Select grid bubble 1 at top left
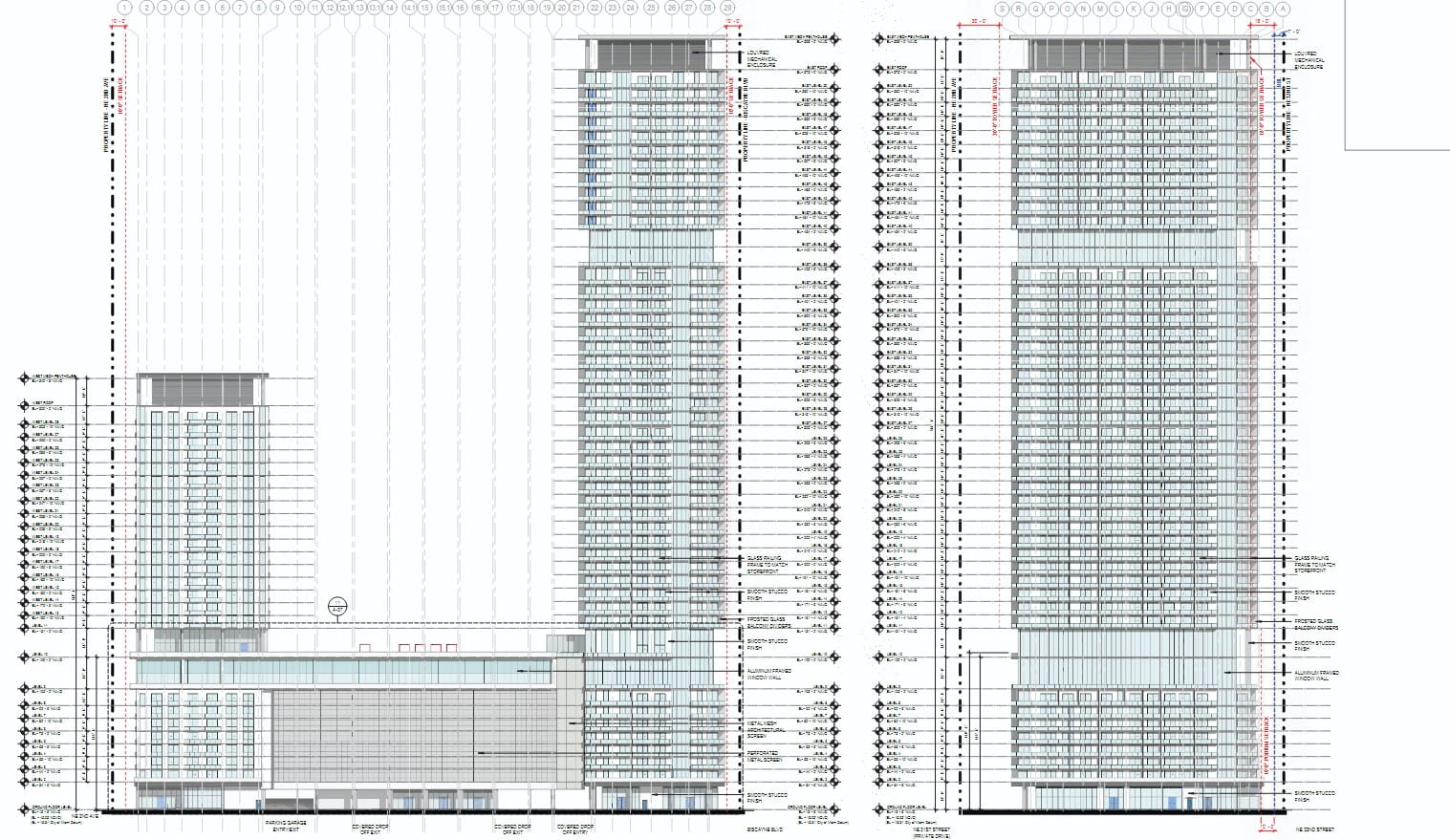Image resolution: width=1450 pixels, height=840 pixels. [124, 9]
